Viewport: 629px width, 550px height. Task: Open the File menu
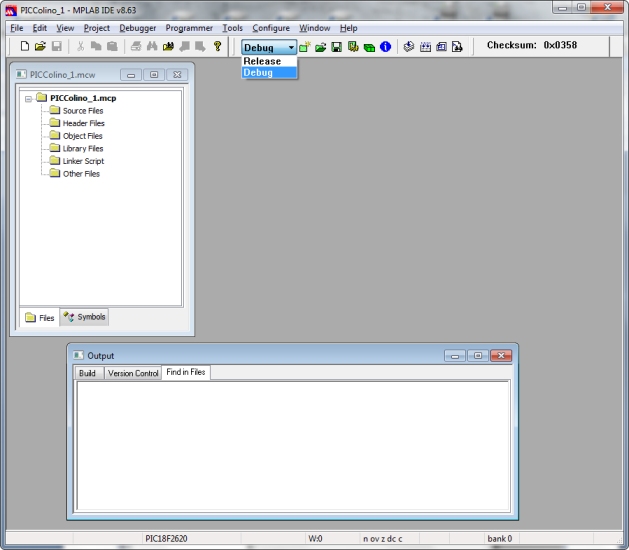[x=17, y=28]
